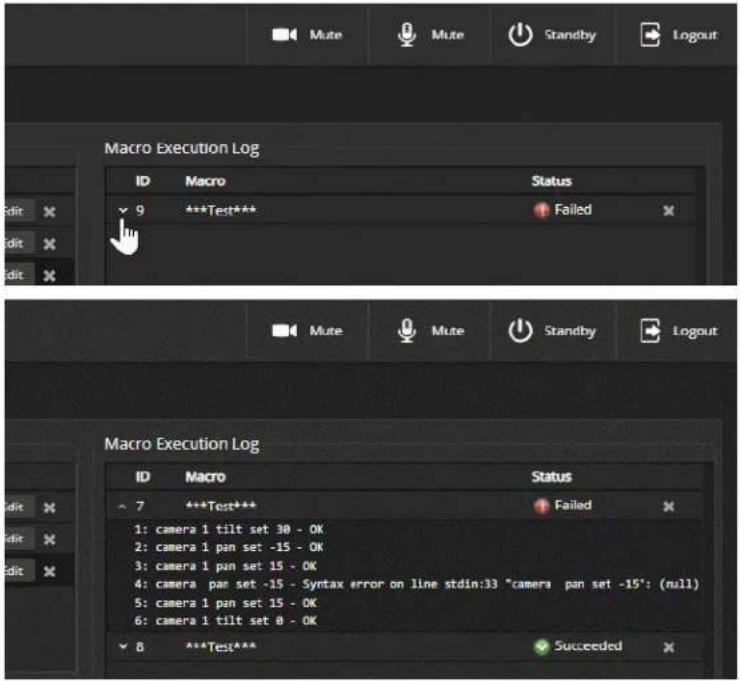Select ***Test*** macro name in entry 9
Screen dimensions: 740x681
(221, 210)
